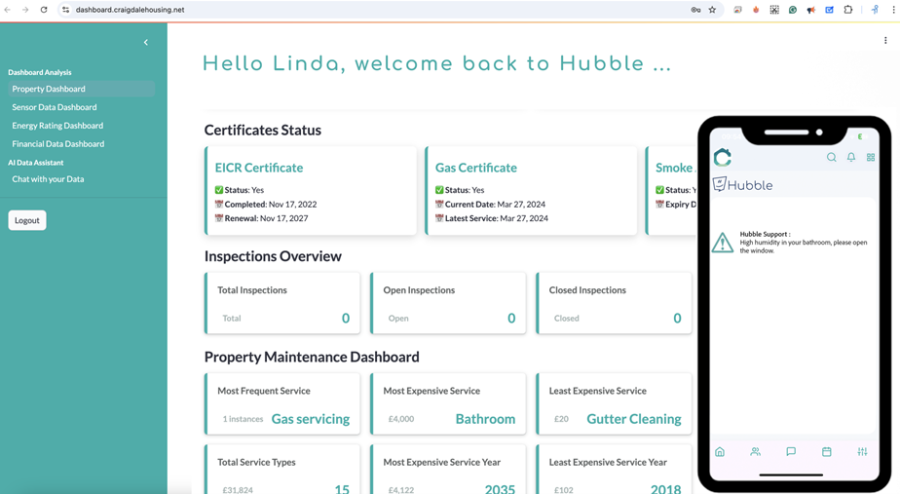
Task: Tap the grid menu icon in phone app
Action: tap(871, 157)
